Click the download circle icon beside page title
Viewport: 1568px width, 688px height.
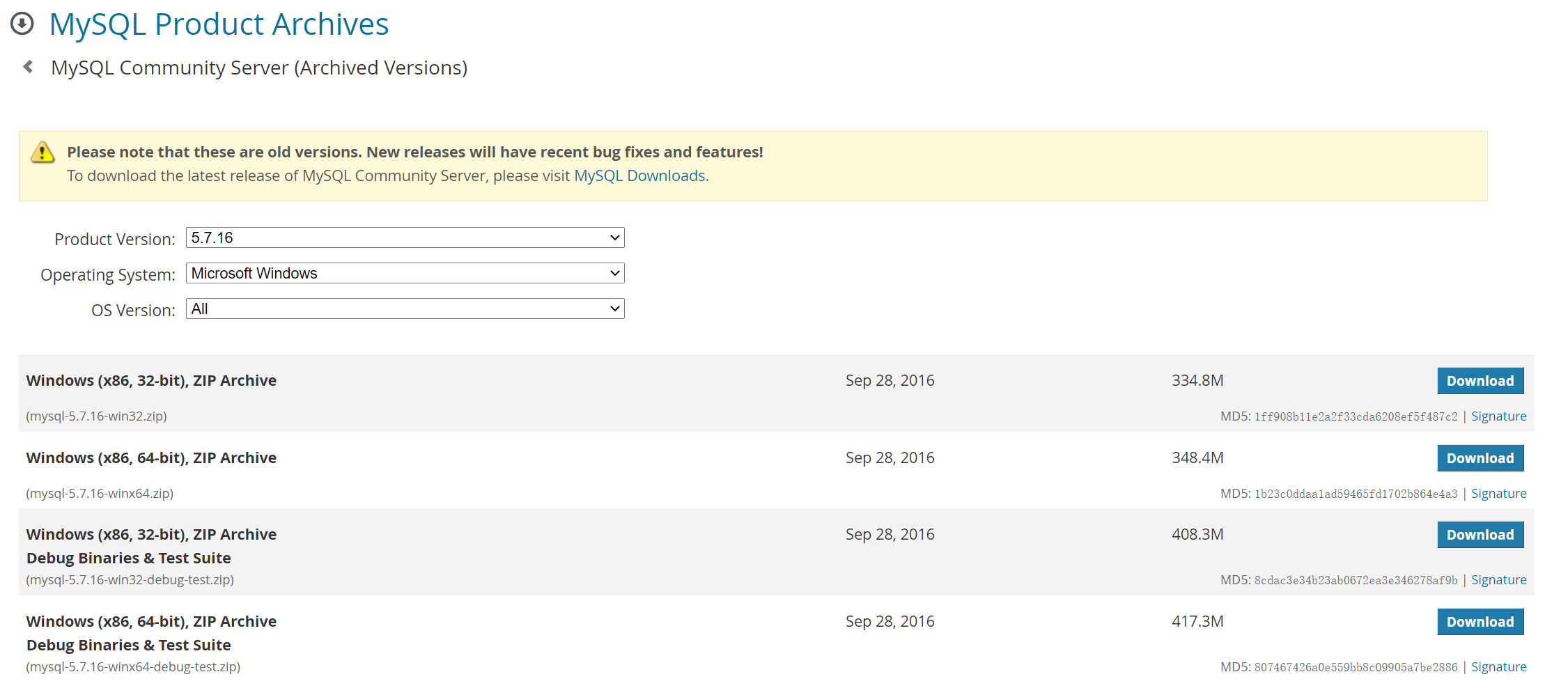22,24
